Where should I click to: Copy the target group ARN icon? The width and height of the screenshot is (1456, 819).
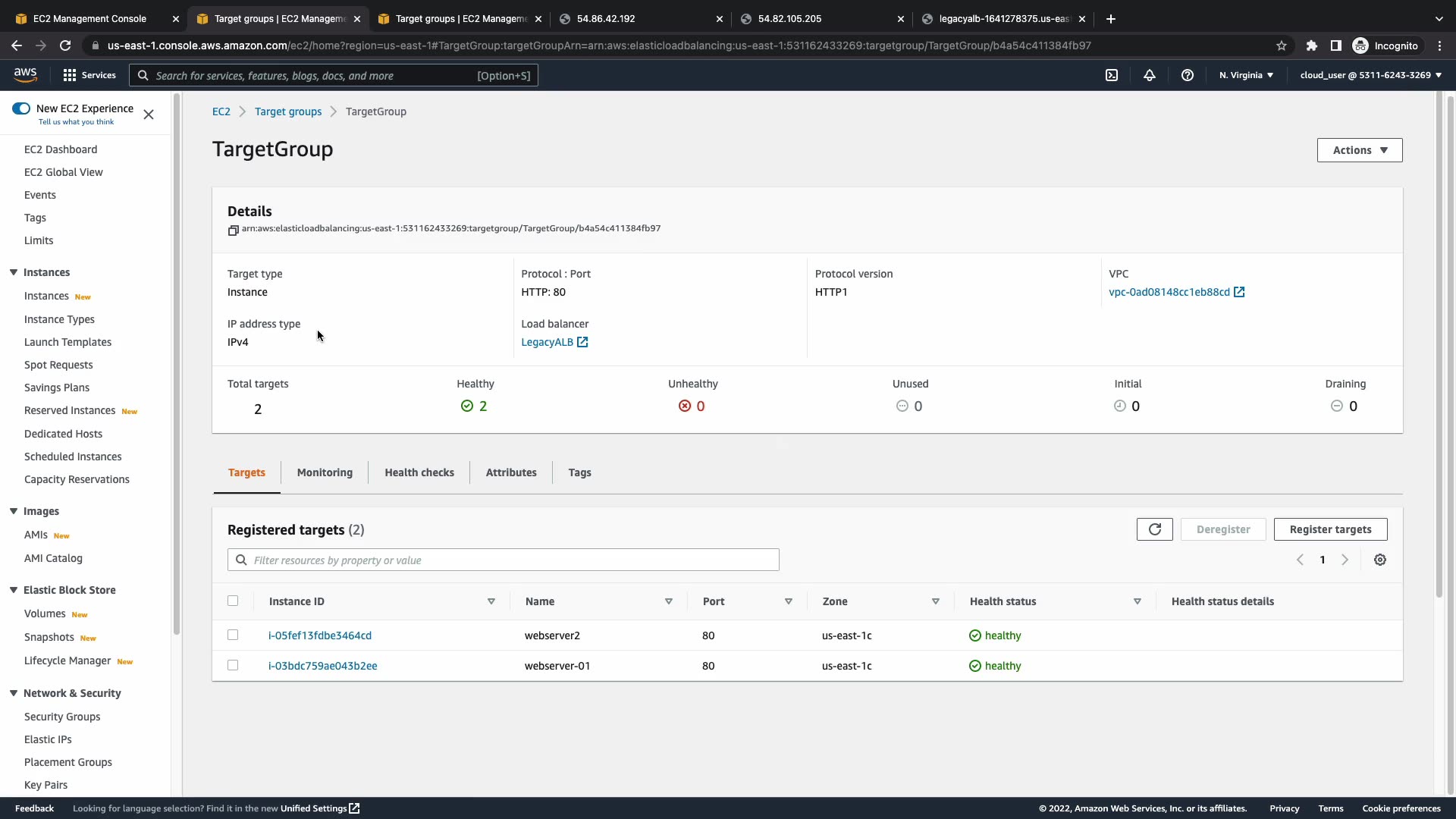click(233, 230)
